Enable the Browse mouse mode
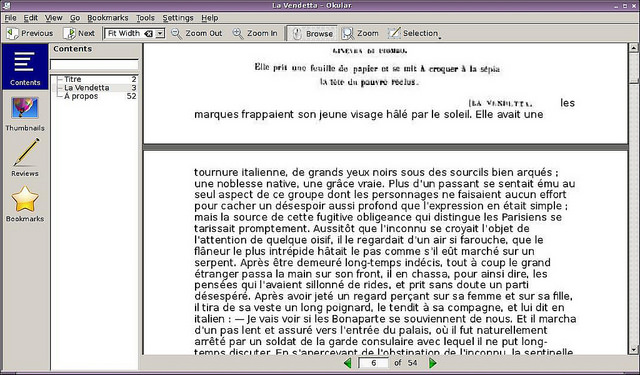This screenshot has width=640, height=375. tap(312, 33)
